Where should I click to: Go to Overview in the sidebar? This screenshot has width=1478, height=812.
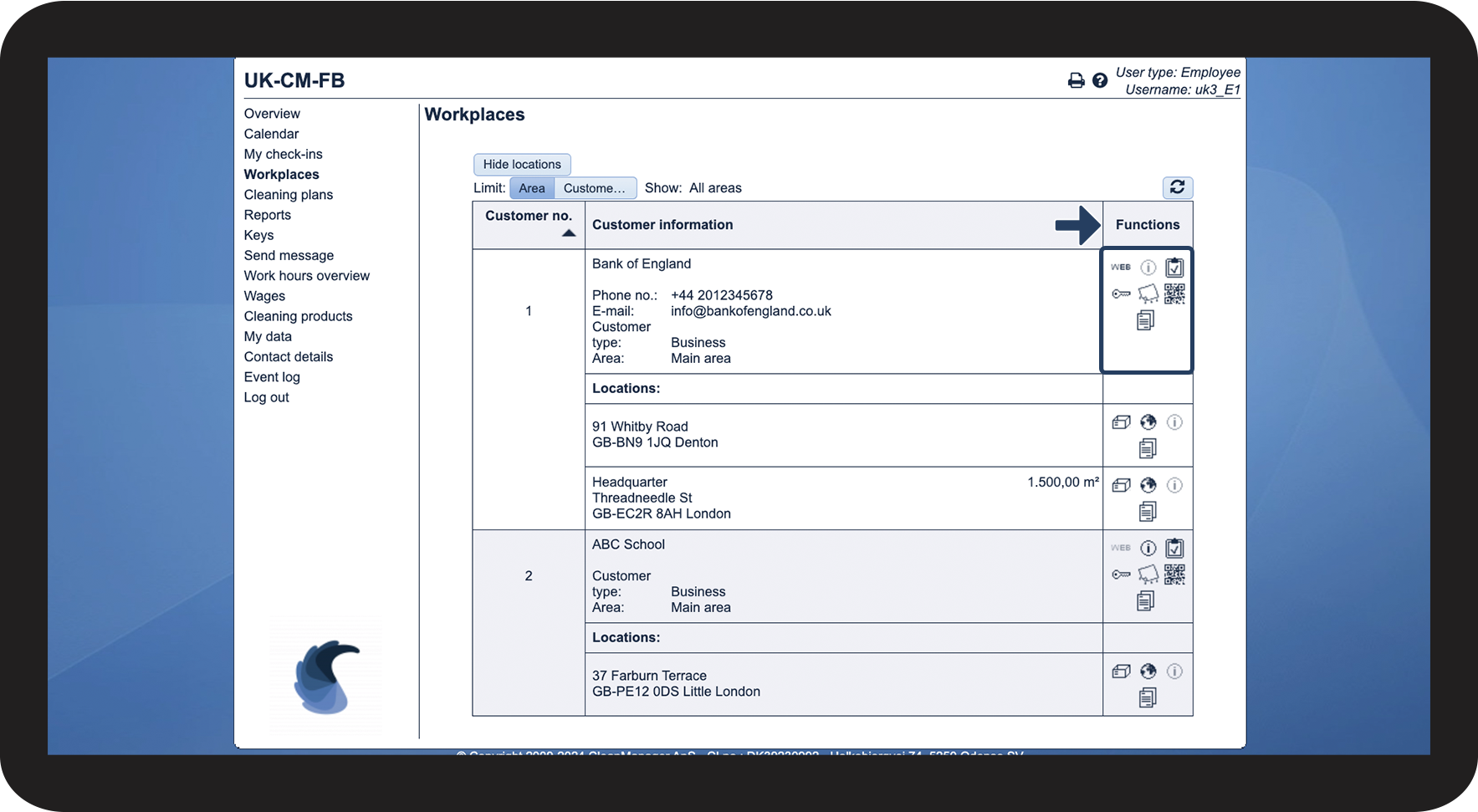click(x=272, y=114)
